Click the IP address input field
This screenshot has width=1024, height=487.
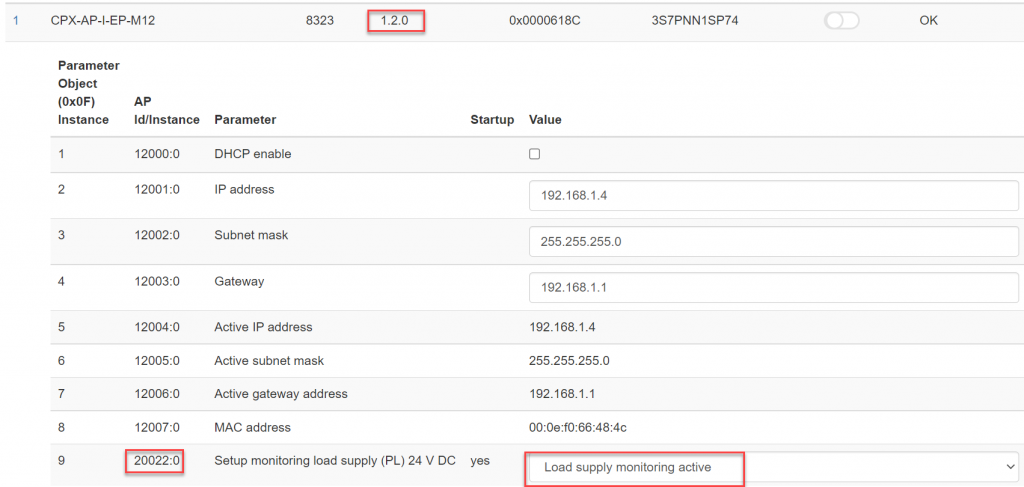click(774, 195)
